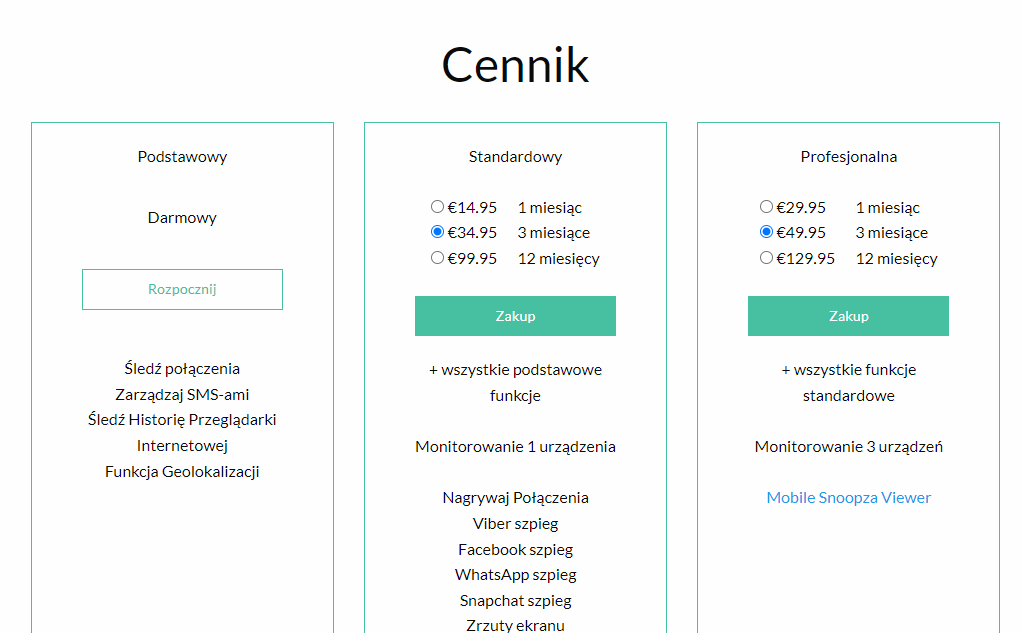
Task: Select the €34.95 3 months Standard radio
Action: pyautogui.click(x=437, y=232)
